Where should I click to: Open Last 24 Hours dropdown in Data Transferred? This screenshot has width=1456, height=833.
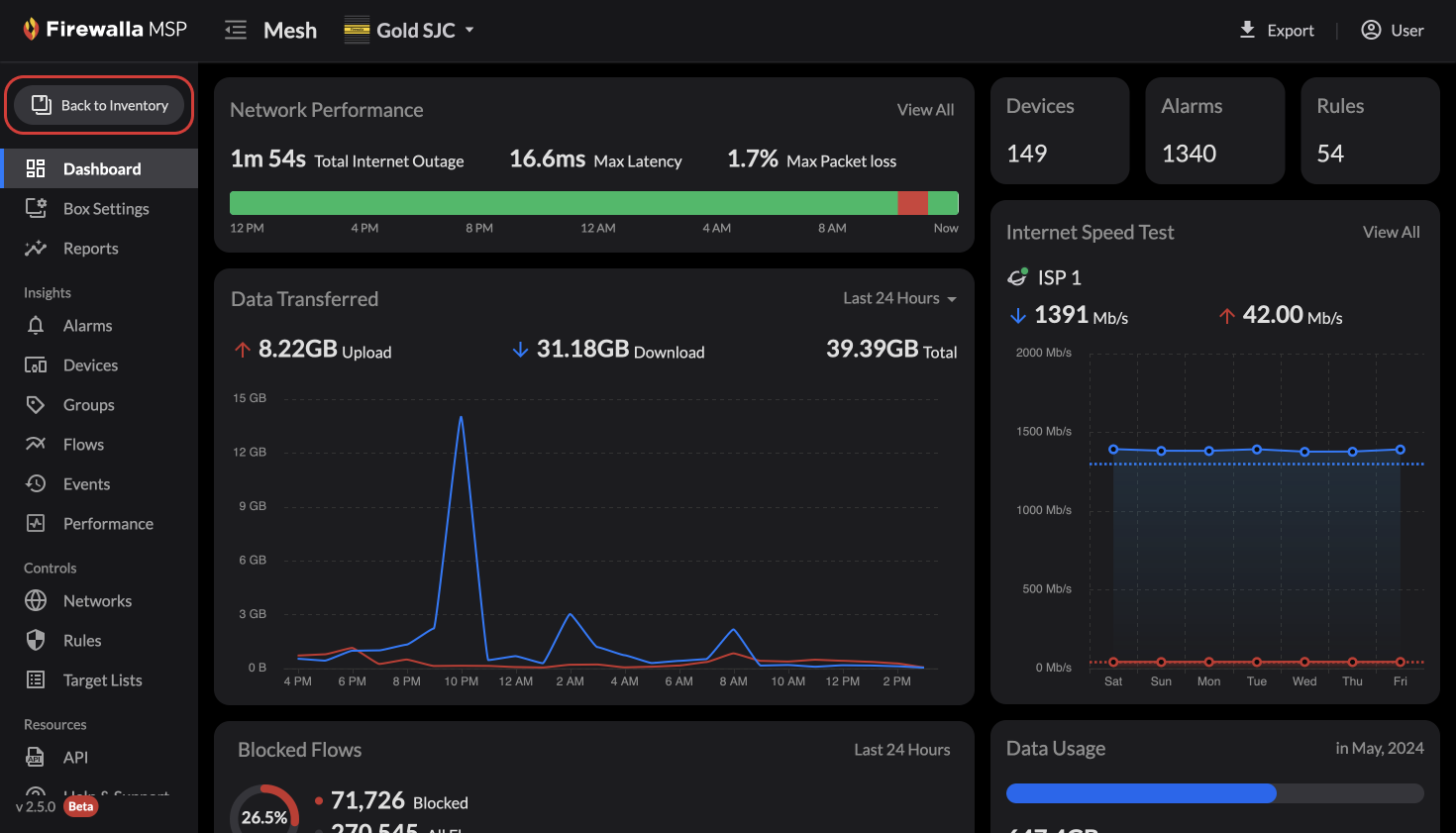(899, 298)
